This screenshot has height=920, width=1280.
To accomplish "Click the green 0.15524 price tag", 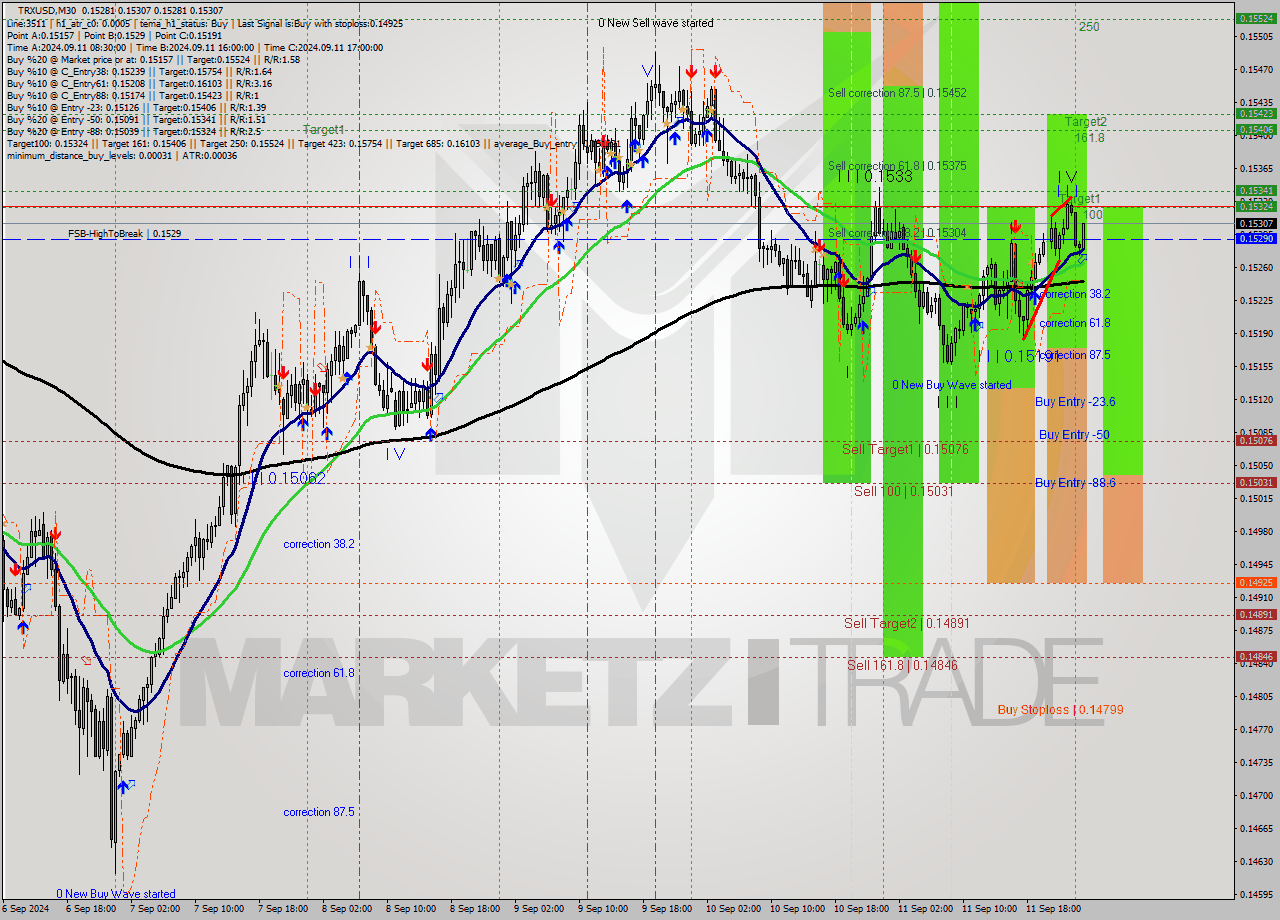I will pos(1256,19).
